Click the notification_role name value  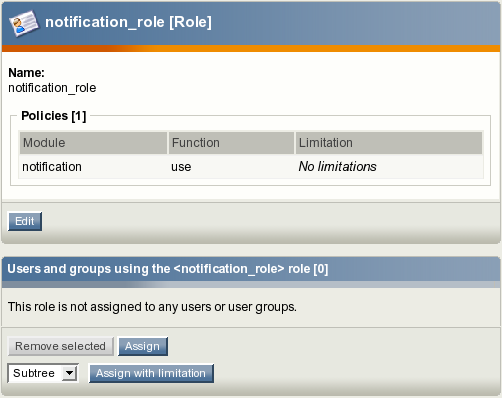tap(52, 88)
